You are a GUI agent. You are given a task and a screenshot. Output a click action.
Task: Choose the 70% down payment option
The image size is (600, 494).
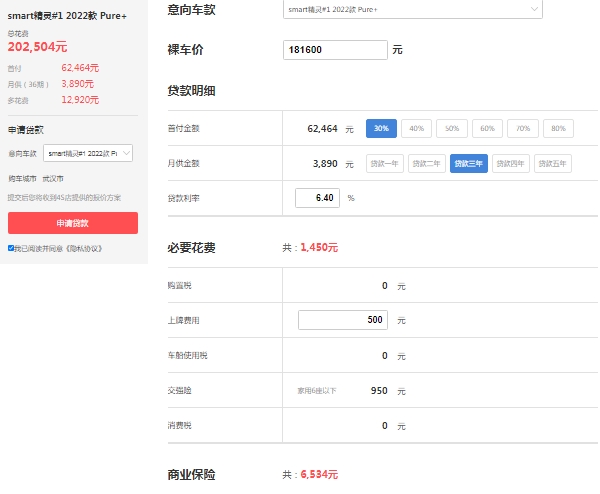tap(522, 129)
